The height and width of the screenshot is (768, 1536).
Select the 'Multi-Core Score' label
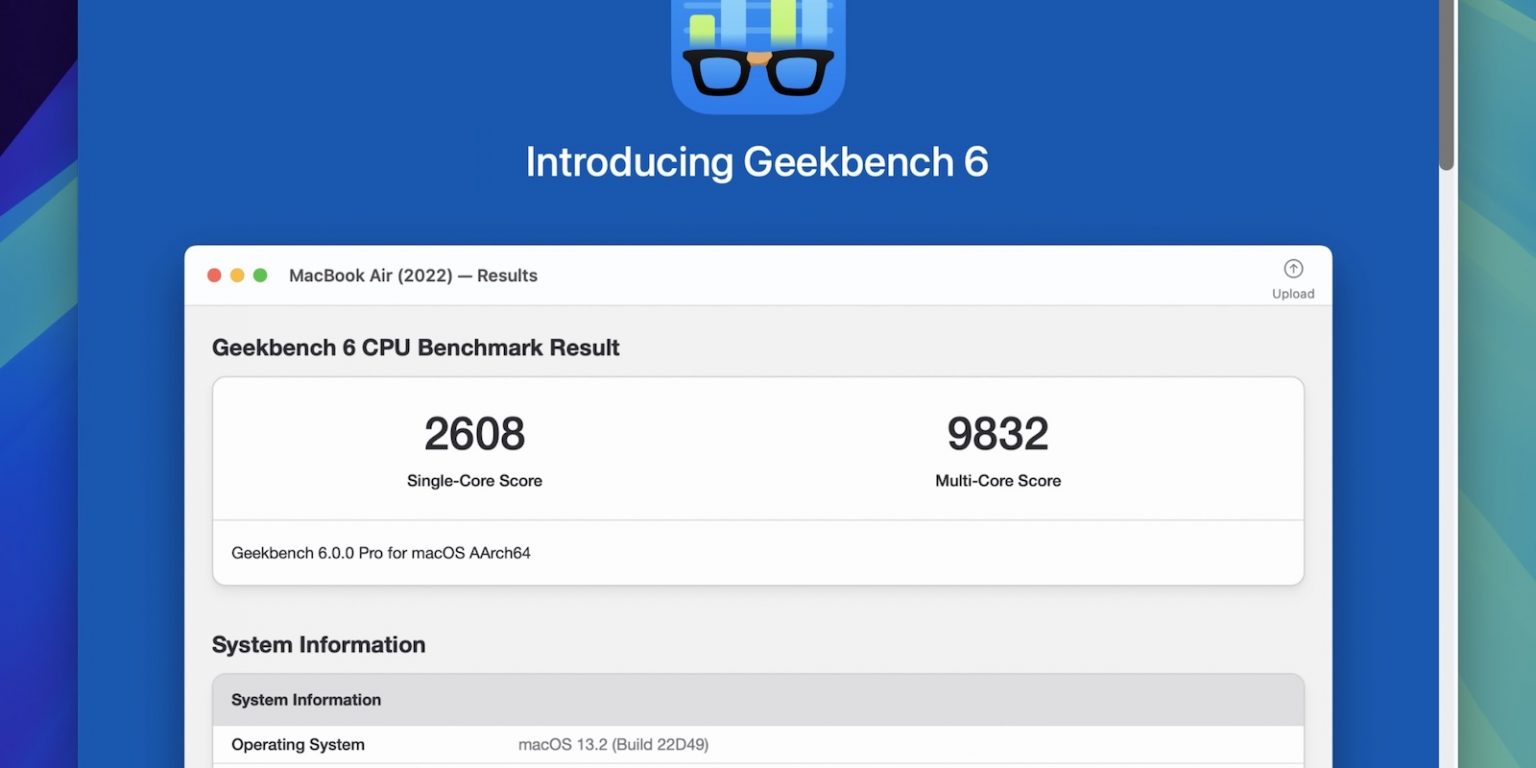click(x=997, y=481)
